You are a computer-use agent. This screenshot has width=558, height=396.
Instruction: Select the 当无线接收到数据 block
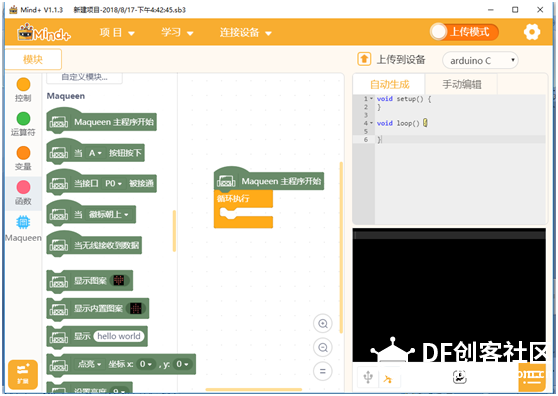pyautogui.click(x=94, y=244)
